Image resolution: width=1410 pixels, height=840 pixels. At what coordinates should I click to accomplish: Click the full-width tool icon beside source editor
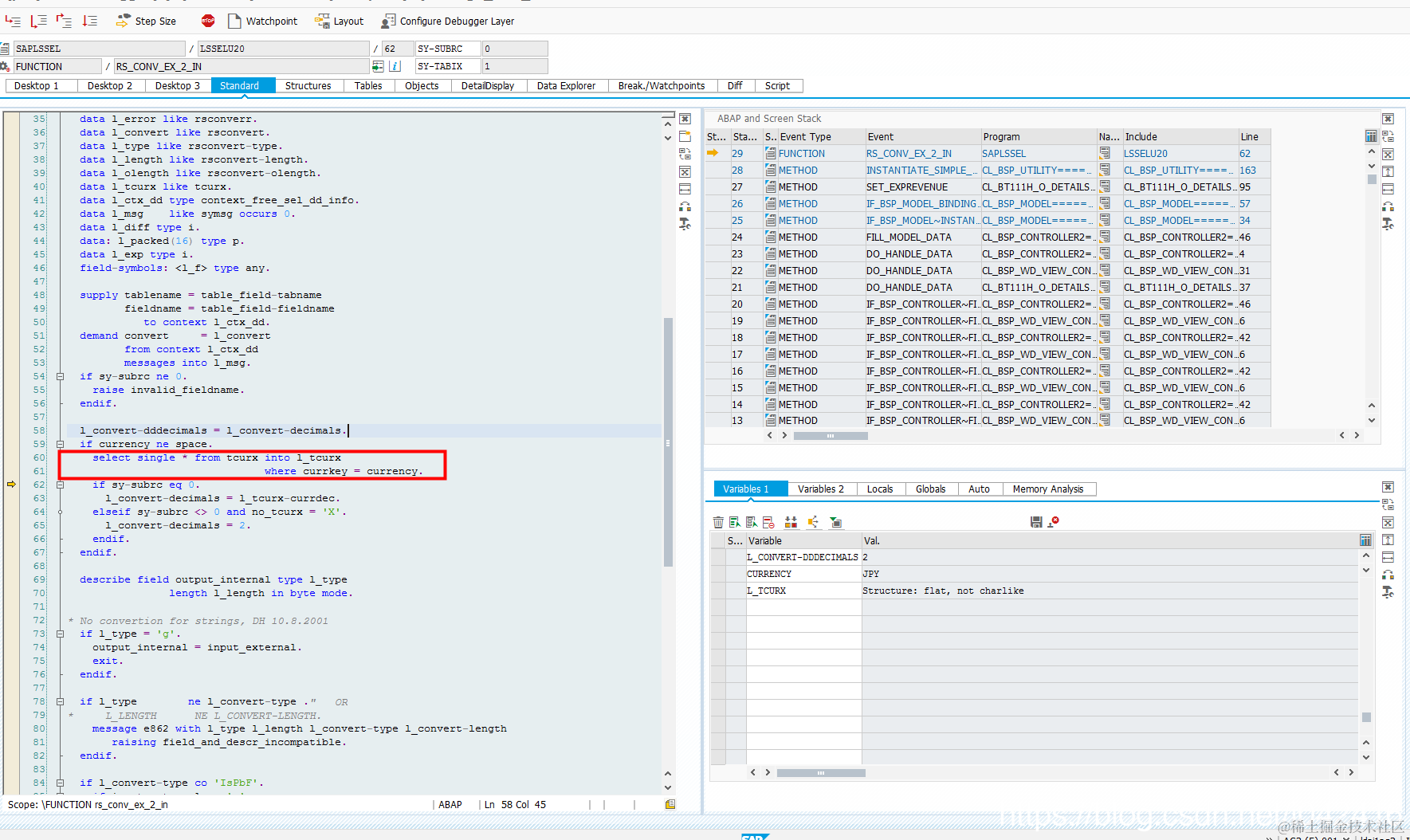(685, 189)
